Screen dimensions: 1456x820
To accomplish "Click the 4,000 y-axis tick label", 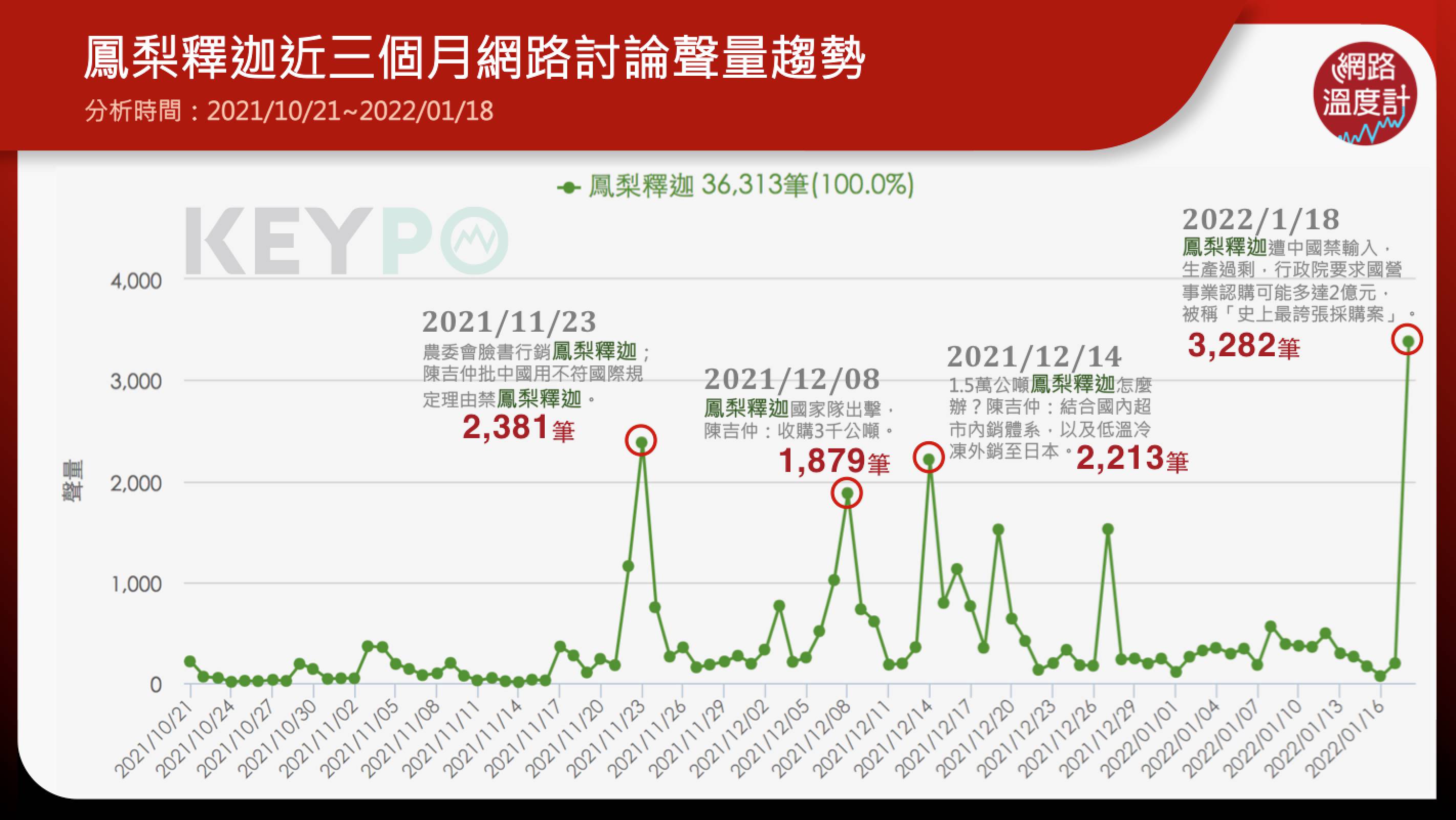I will click(x=136, y=281).
